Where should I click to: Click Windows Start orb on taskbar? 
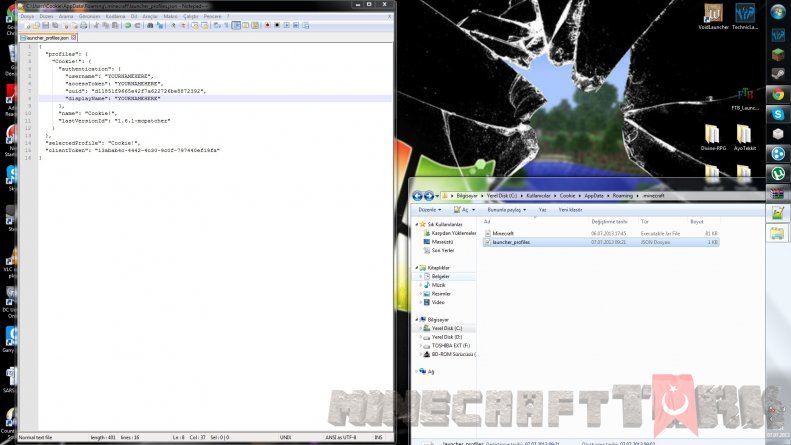click(x=778, y=12)
